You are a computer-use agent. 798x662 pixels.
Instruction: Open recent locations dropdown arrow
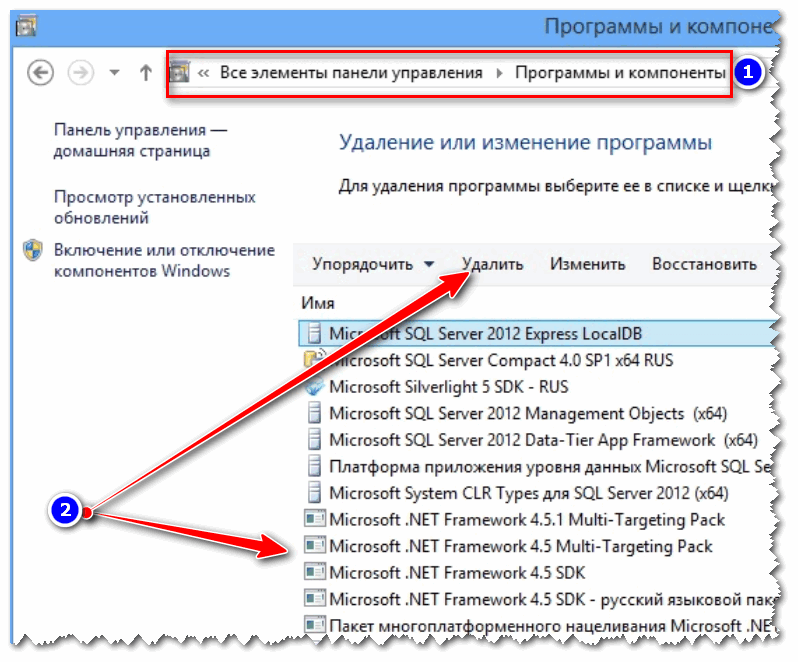[115, 73]
